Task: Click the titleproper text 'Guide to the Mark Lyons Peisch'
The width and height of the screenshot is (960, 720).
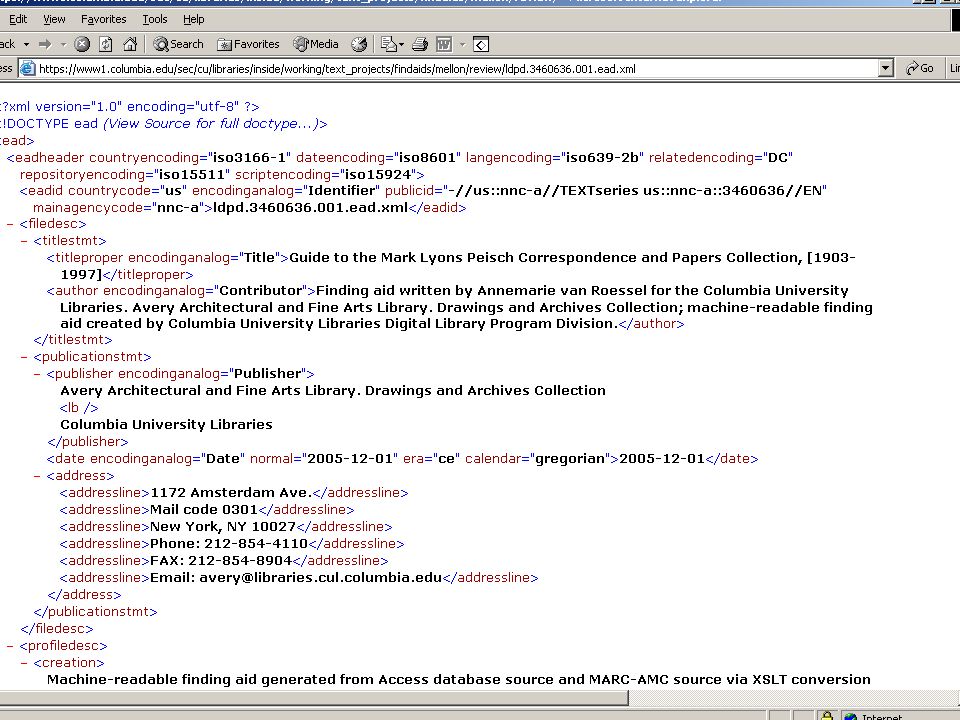Action: pos(402,258)
